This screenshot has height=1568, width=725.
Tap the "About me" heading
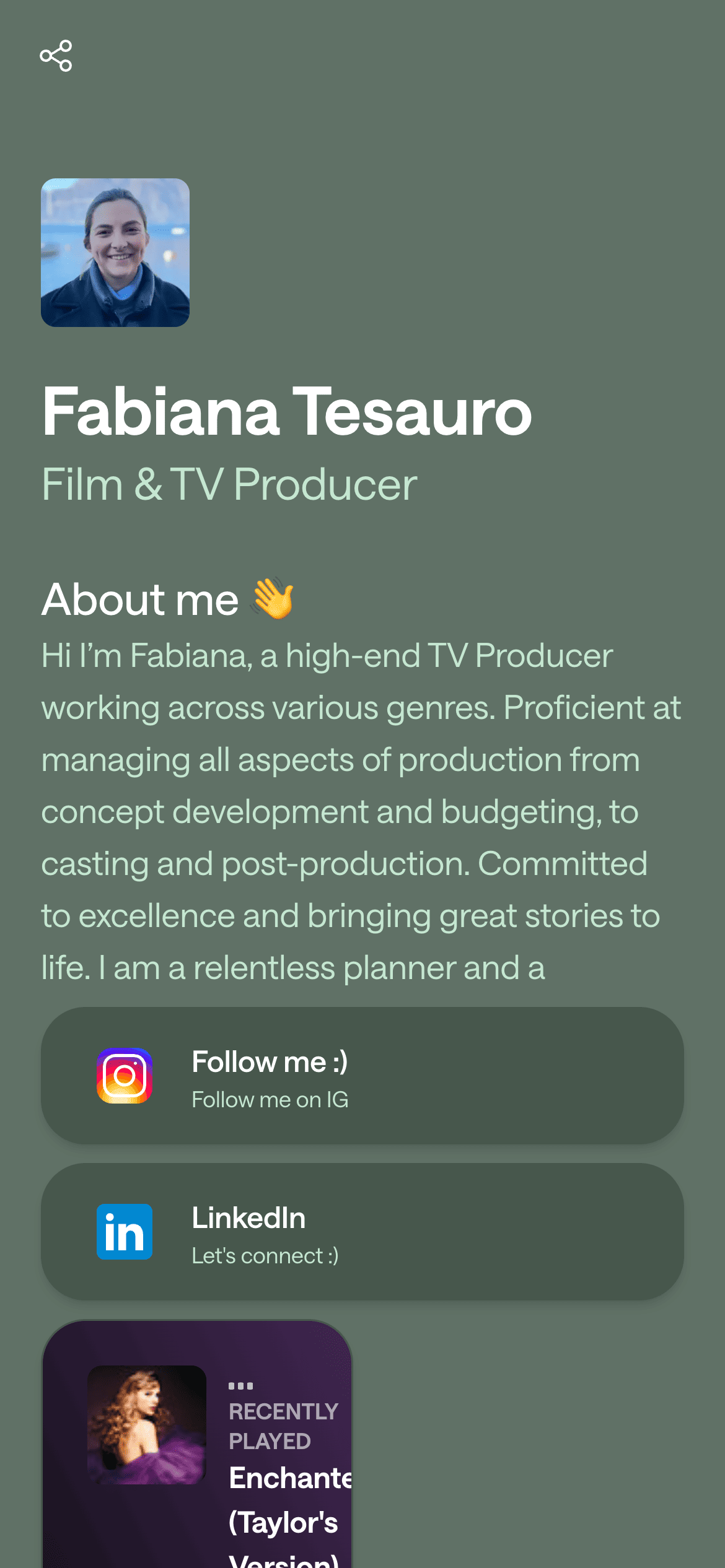140,599
